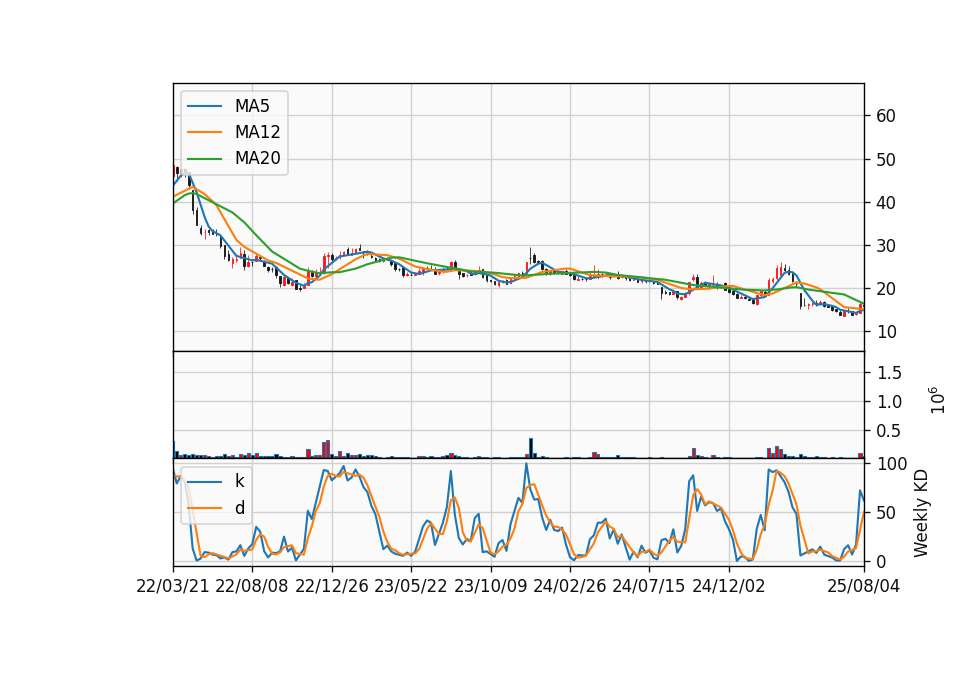
Task: Click the blue MA5 legend line sample
Action: 204,106
